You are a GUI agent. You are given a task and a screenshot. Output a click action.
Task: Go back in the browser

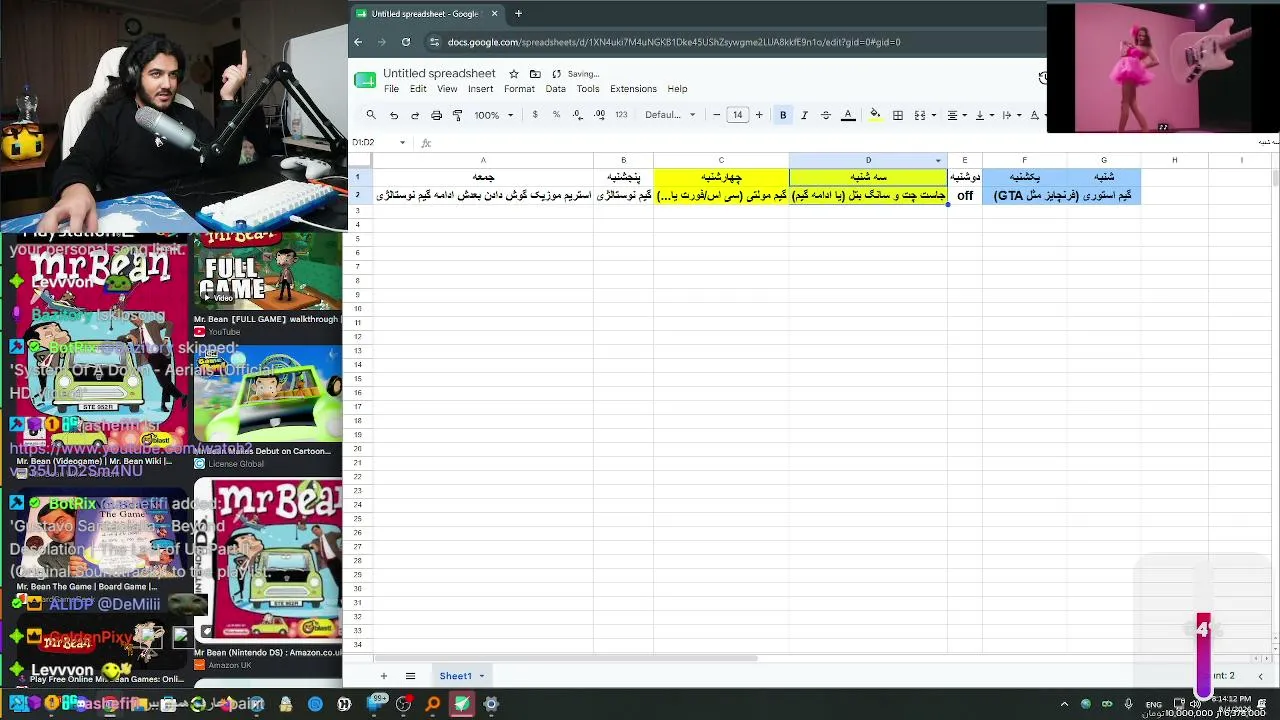(358, 42)
